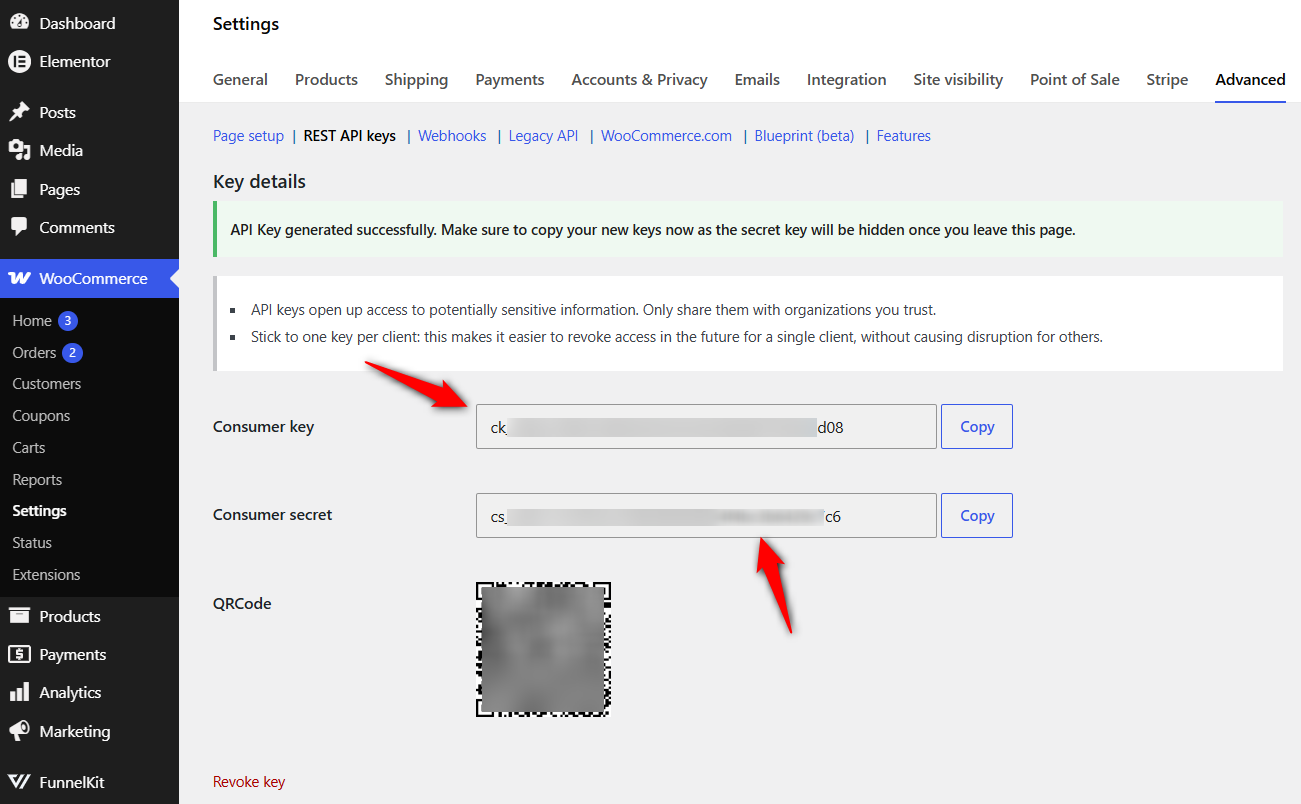Image resolution: width=1301 pixels, height=804 pixels.
Task: Click the Products box icon
Action: [x=19, y=616]
